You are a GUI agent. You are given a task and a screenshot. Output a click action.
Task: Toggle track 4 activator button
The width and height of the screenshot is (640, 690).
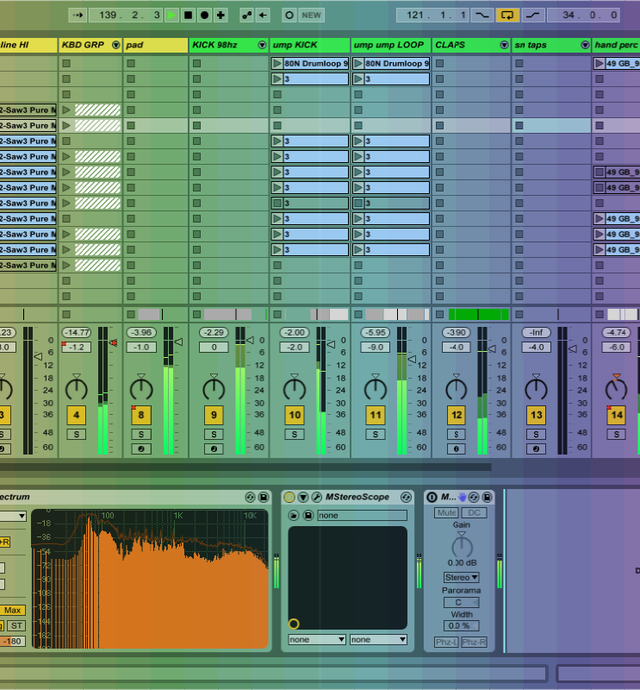(x=76, y=415)
